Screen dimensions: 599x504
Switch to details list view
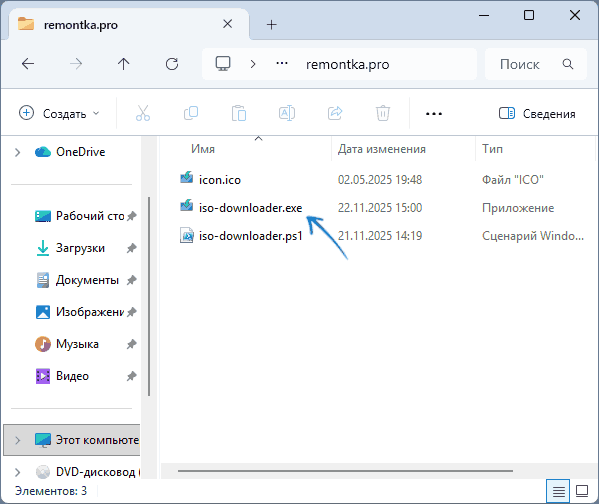coord(558,491)
